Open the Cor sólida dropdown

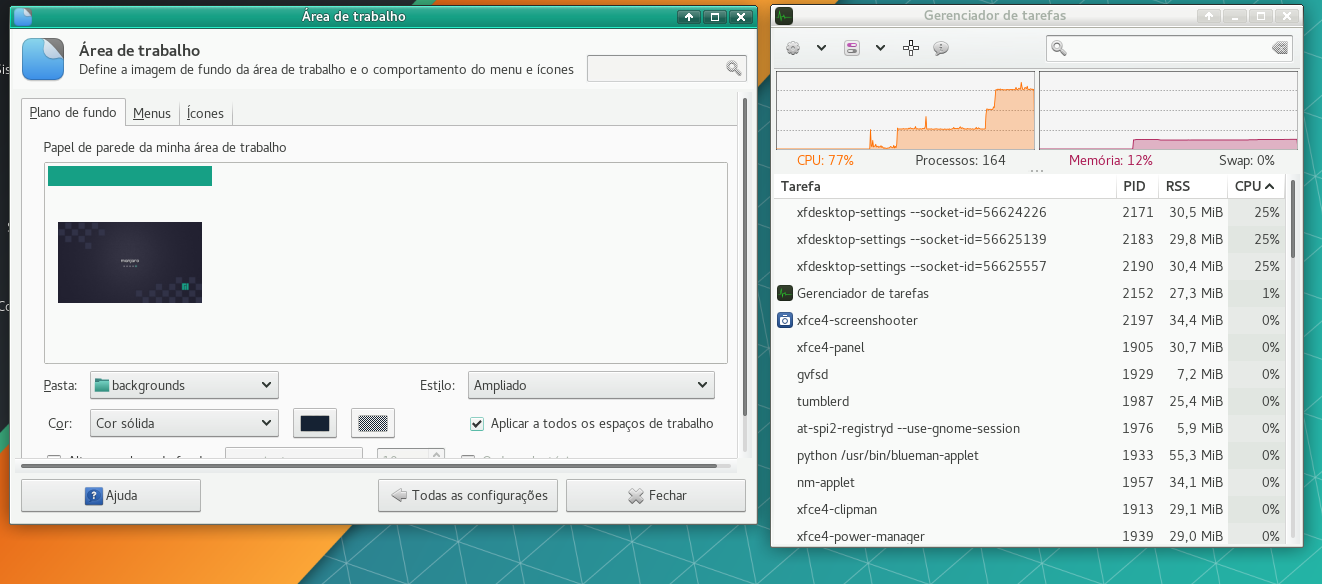[x=184, y=423]
